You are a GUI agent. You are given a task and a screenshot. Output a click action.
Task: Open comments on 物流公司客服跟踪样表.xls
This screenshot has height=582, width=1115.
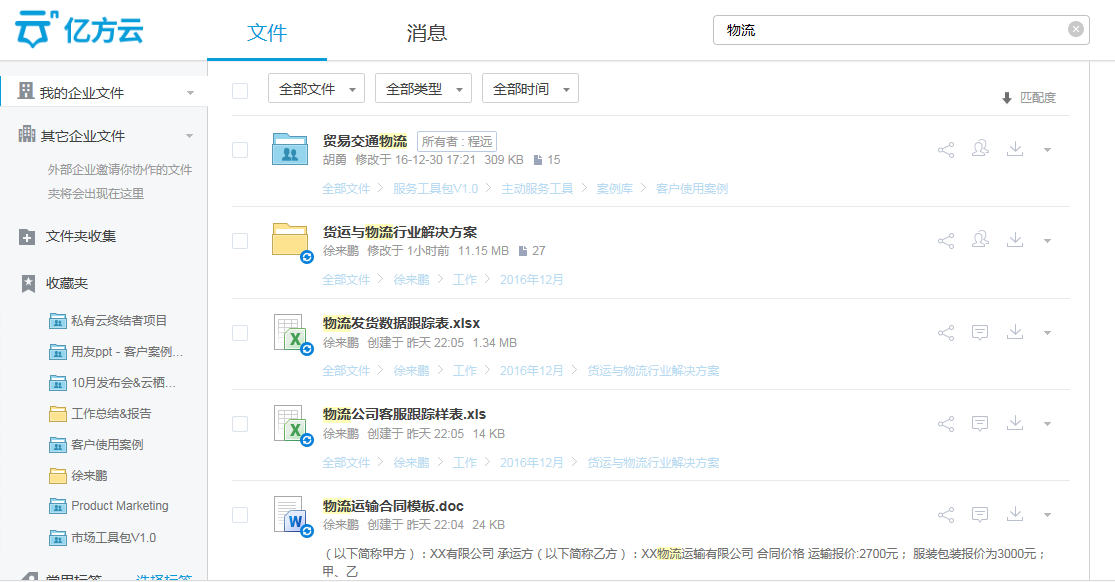(980, 422)
